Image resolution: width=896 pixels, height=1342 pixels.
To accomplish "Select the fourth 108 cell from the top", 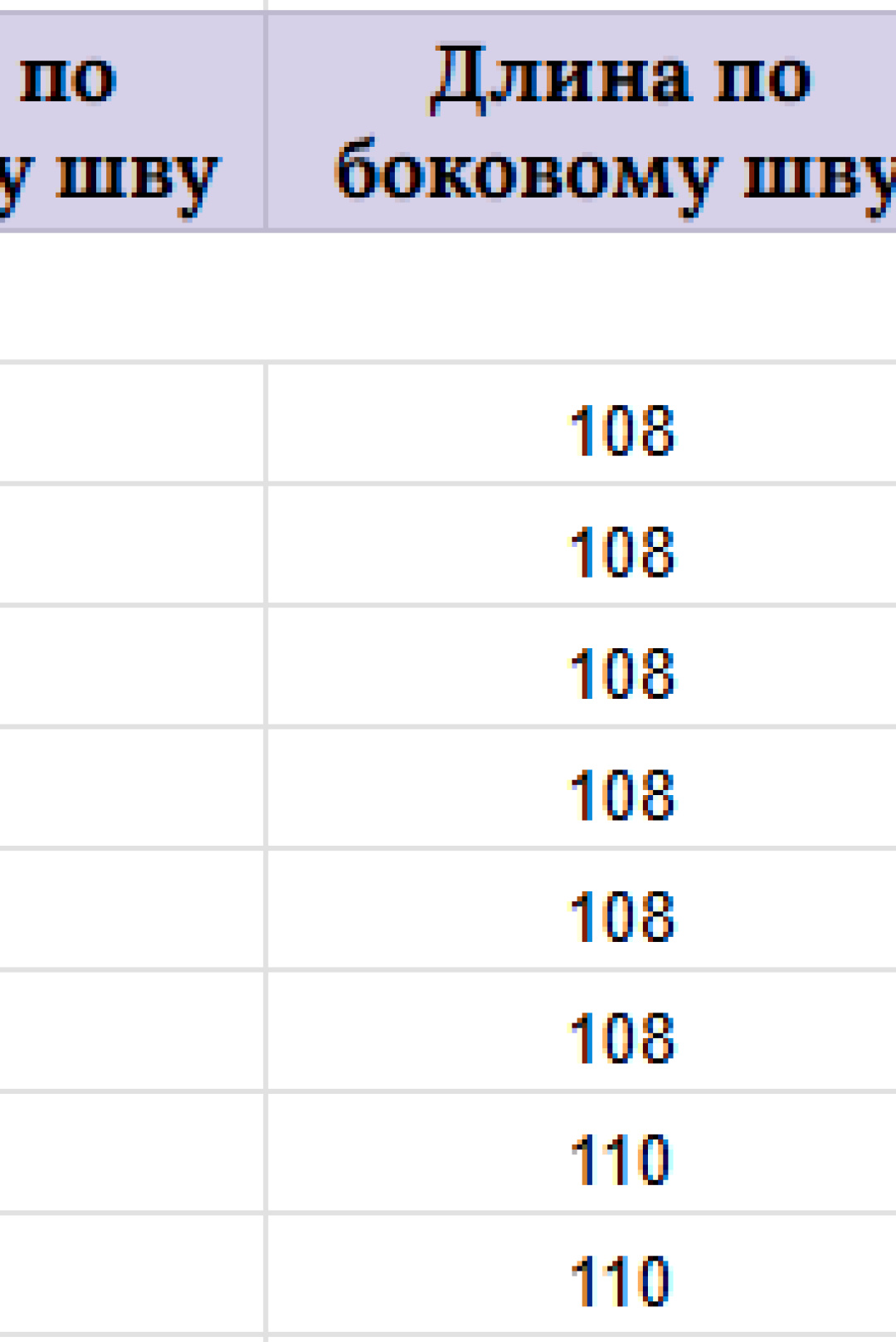I will [x=582, y=788].
